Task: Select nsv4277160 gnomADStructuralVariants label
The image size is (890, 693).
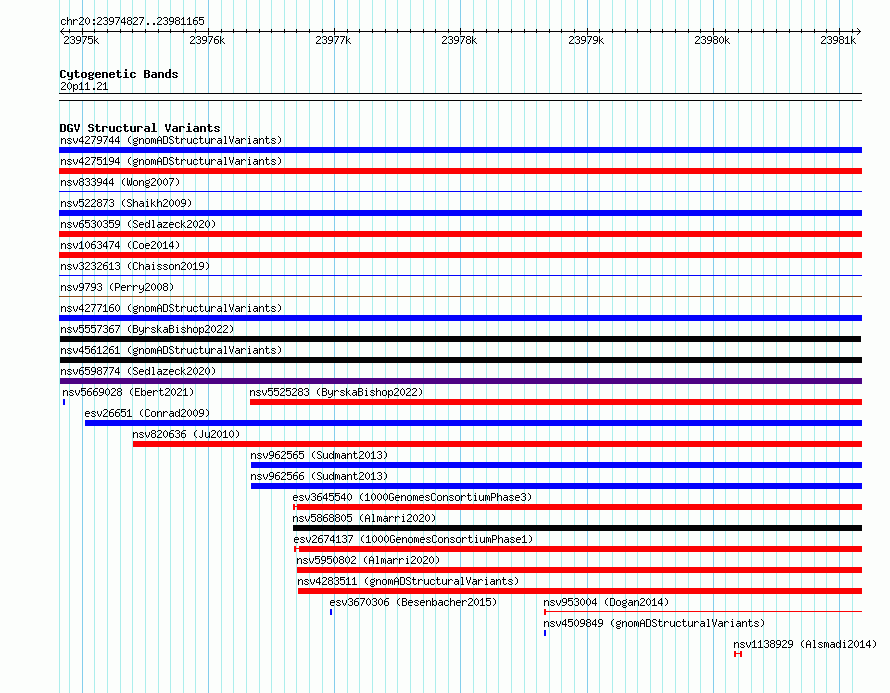Action: 171,308
